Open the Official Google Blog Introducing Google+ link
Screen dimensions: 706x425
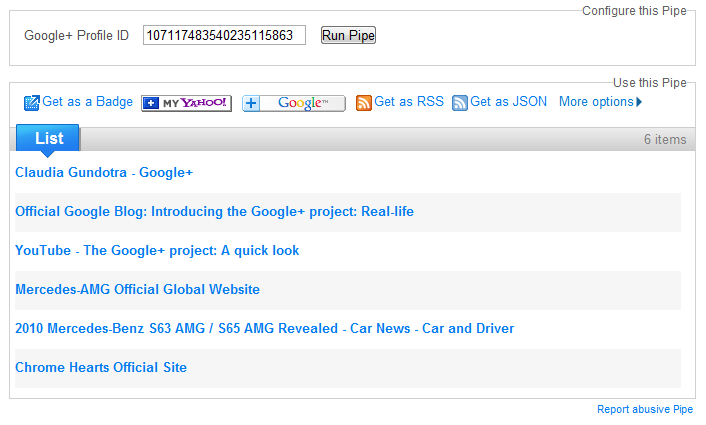(x=214, y=212)
